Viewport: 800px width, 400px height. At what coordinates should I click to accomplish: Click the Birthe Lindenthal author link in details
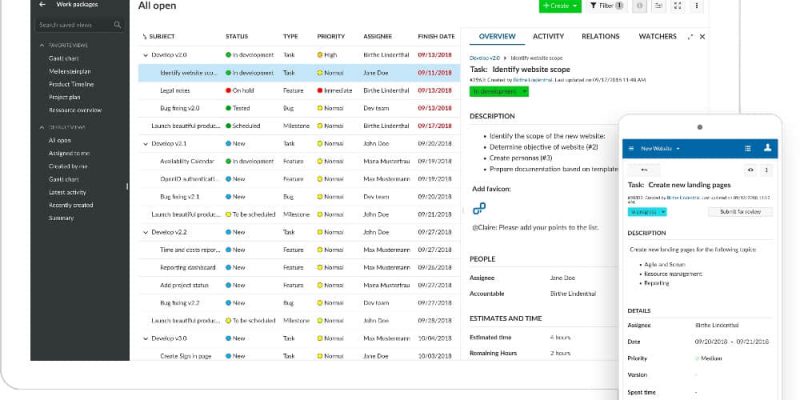pyautogui.click(x=535, y=80)
